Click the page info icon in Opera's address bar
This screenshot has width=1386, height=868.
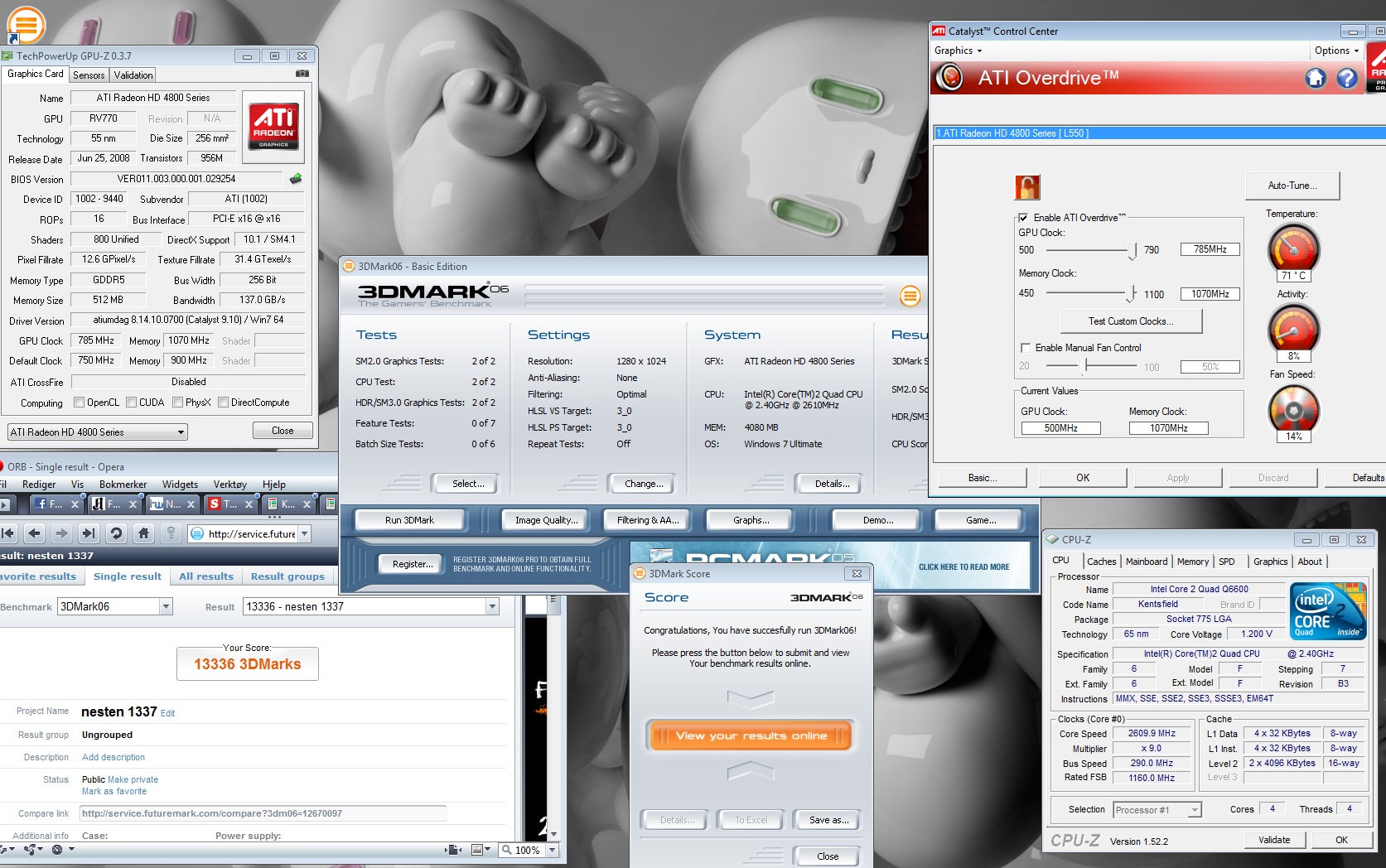click(198, 534)
